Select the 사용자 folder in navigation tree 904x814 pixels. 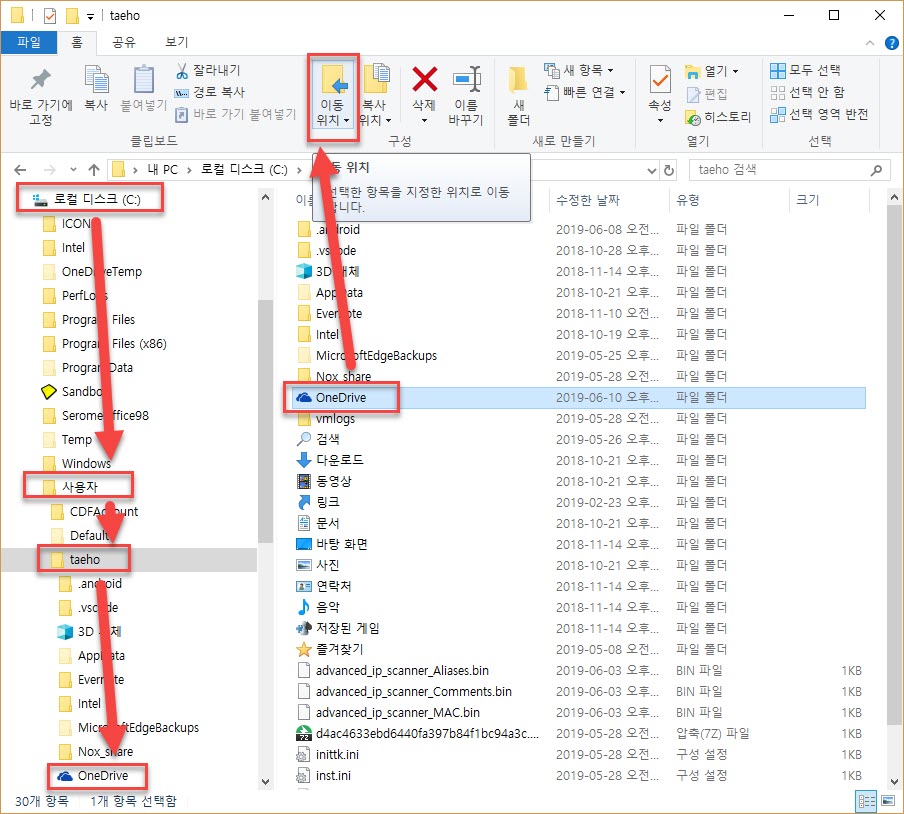point(87,487)
